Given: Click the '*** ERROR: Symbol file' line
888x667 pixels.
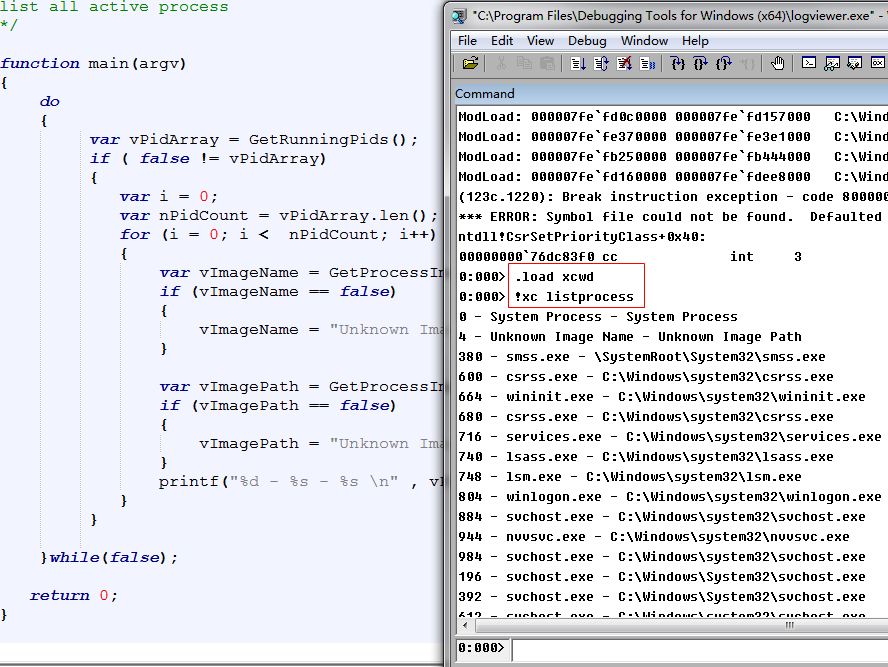Looking at the screenshot, I should (673, 217).
